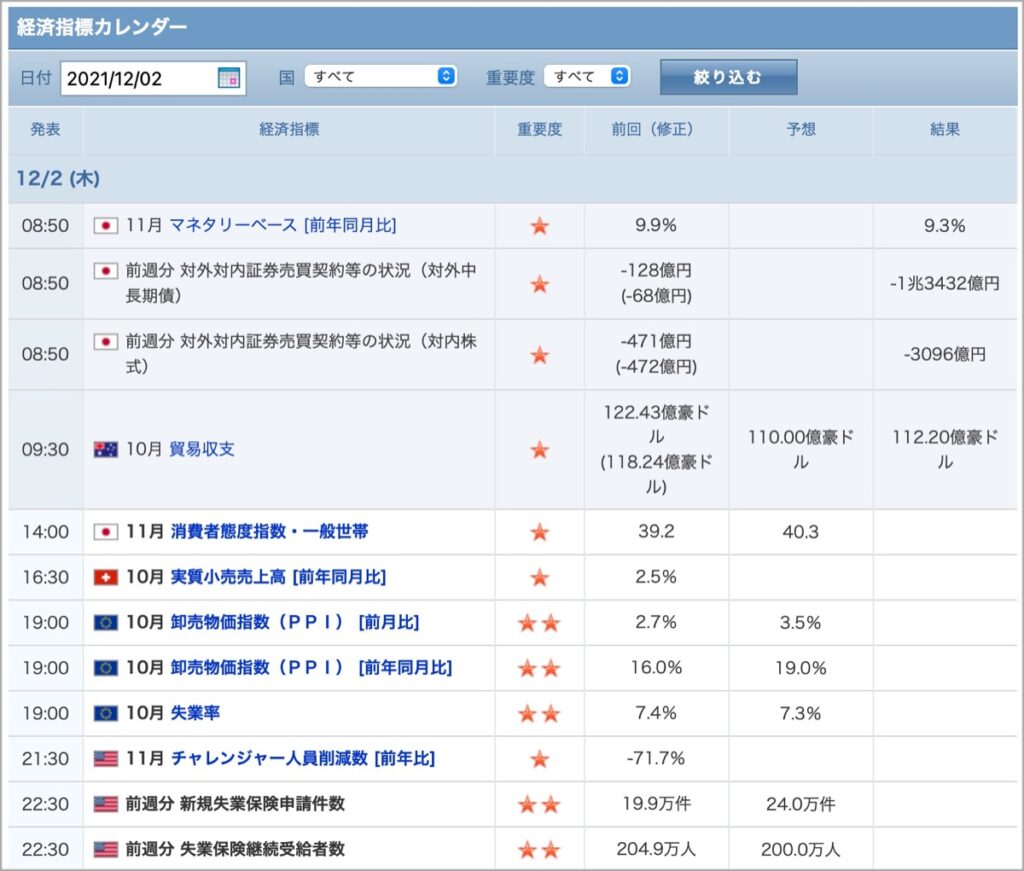
Task: Open the マネタリーベース [前年同月比] link
Action: point(283,225)
